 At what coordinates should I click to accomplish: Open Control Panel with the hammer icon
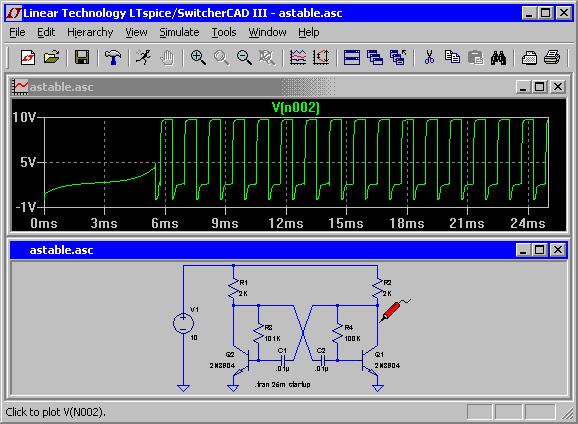(x=113, y=58)
